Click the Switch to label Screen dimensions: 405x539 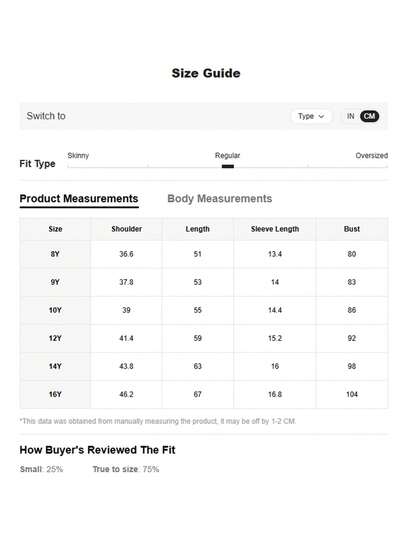[46, 116]
